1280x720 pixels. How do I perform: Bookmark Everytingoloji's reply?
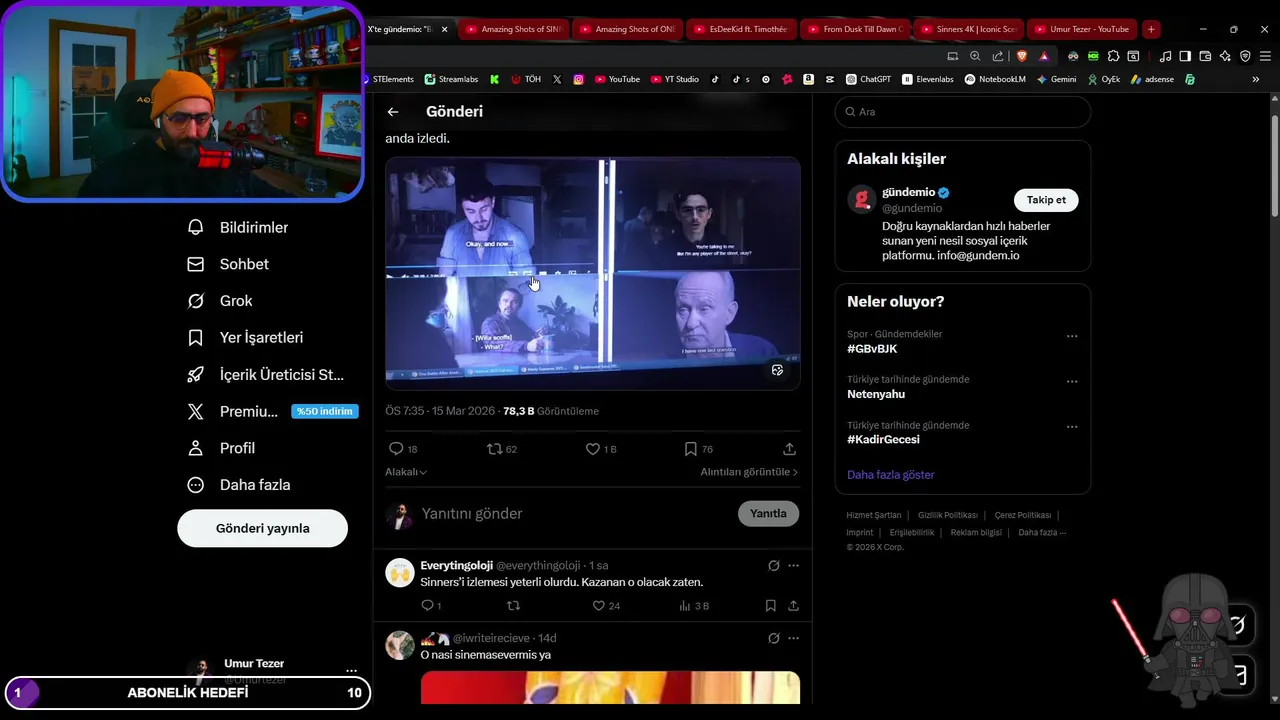pos(770,606)
